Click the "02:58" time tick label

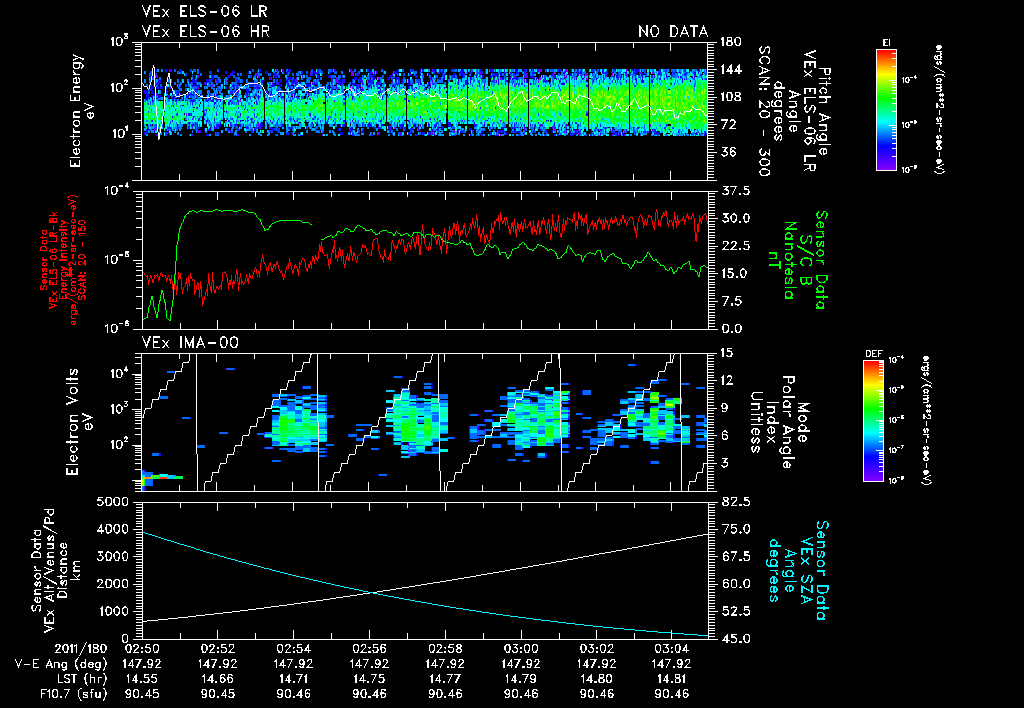[x=445, y=651]
